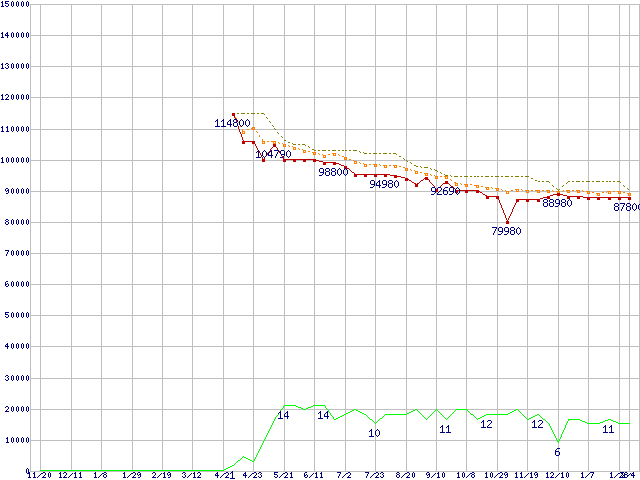640x480 pixels.
Task: Select the 92690 price label
Action: (445, 191)
